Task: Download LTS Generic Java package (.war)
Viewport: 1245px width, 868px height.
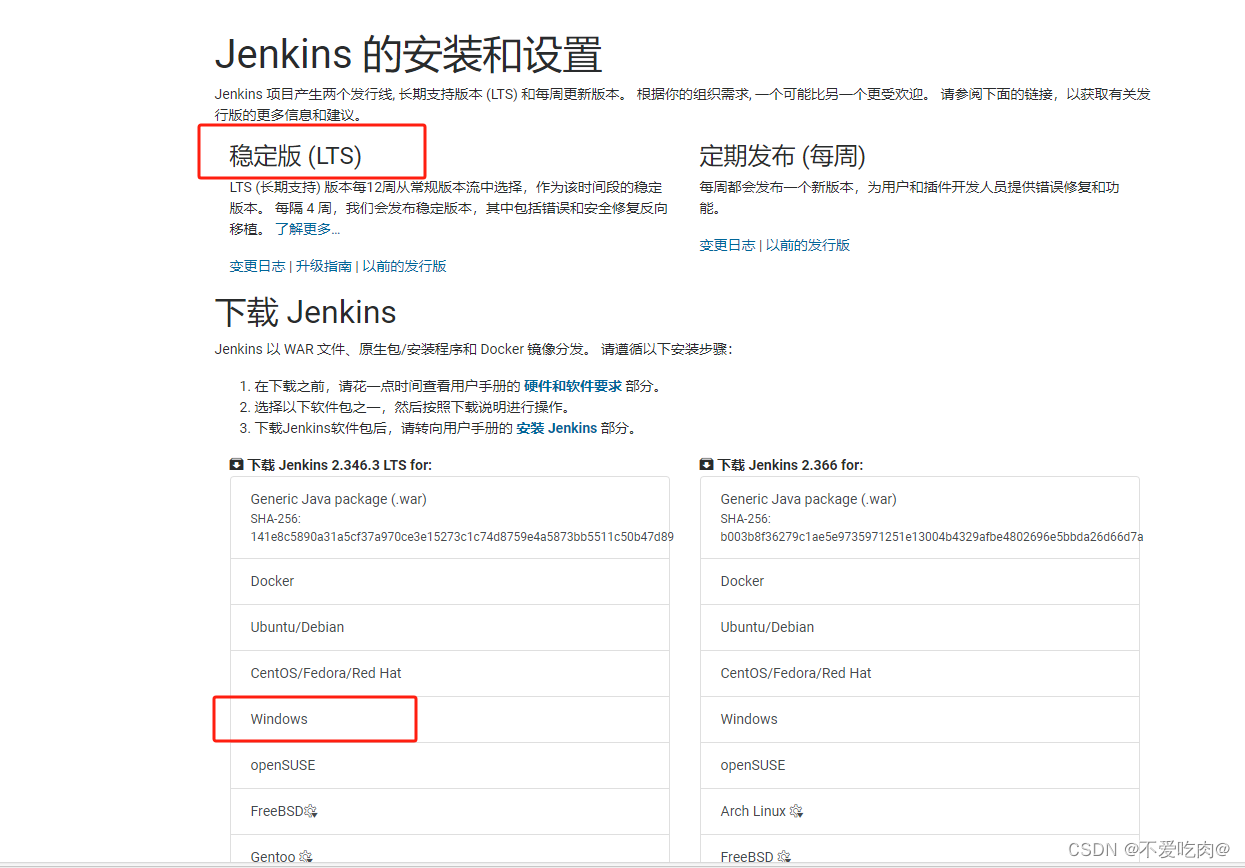Action: click(x=450, y=518)
